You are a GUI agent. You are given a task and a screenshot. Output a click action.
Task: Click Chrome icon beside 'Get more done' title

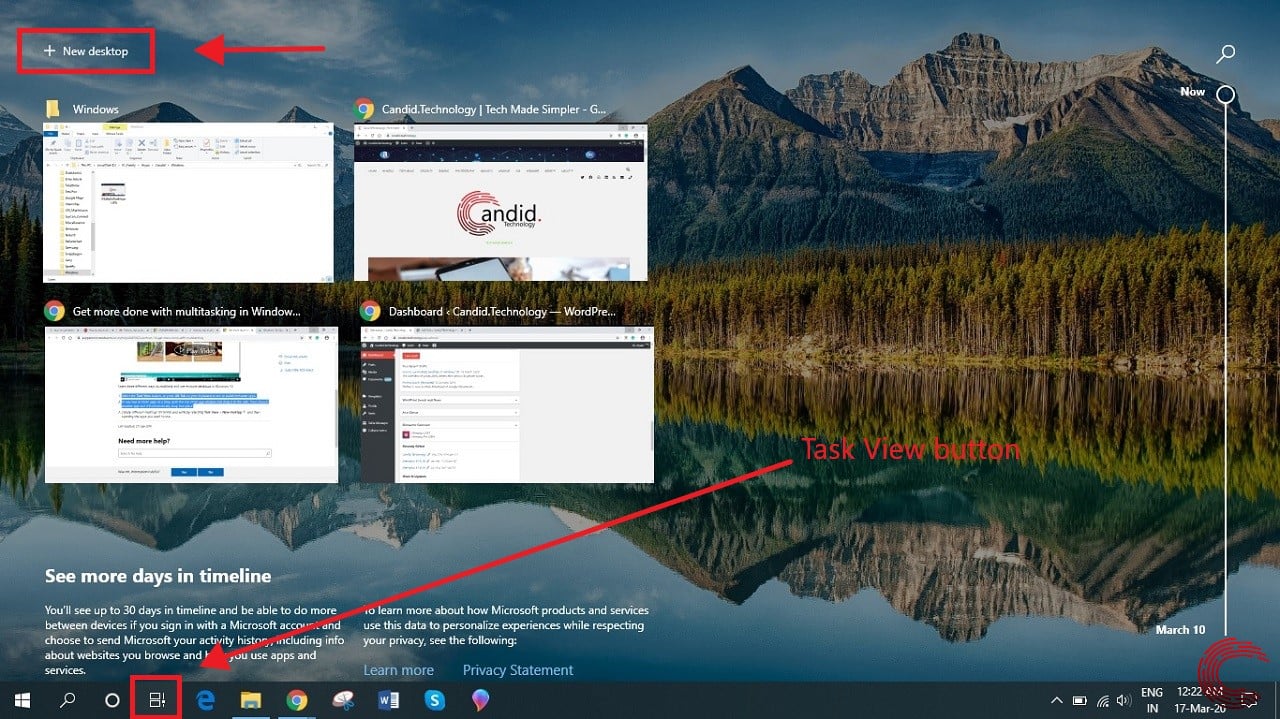pyautogui.click(x=54, y=311)
